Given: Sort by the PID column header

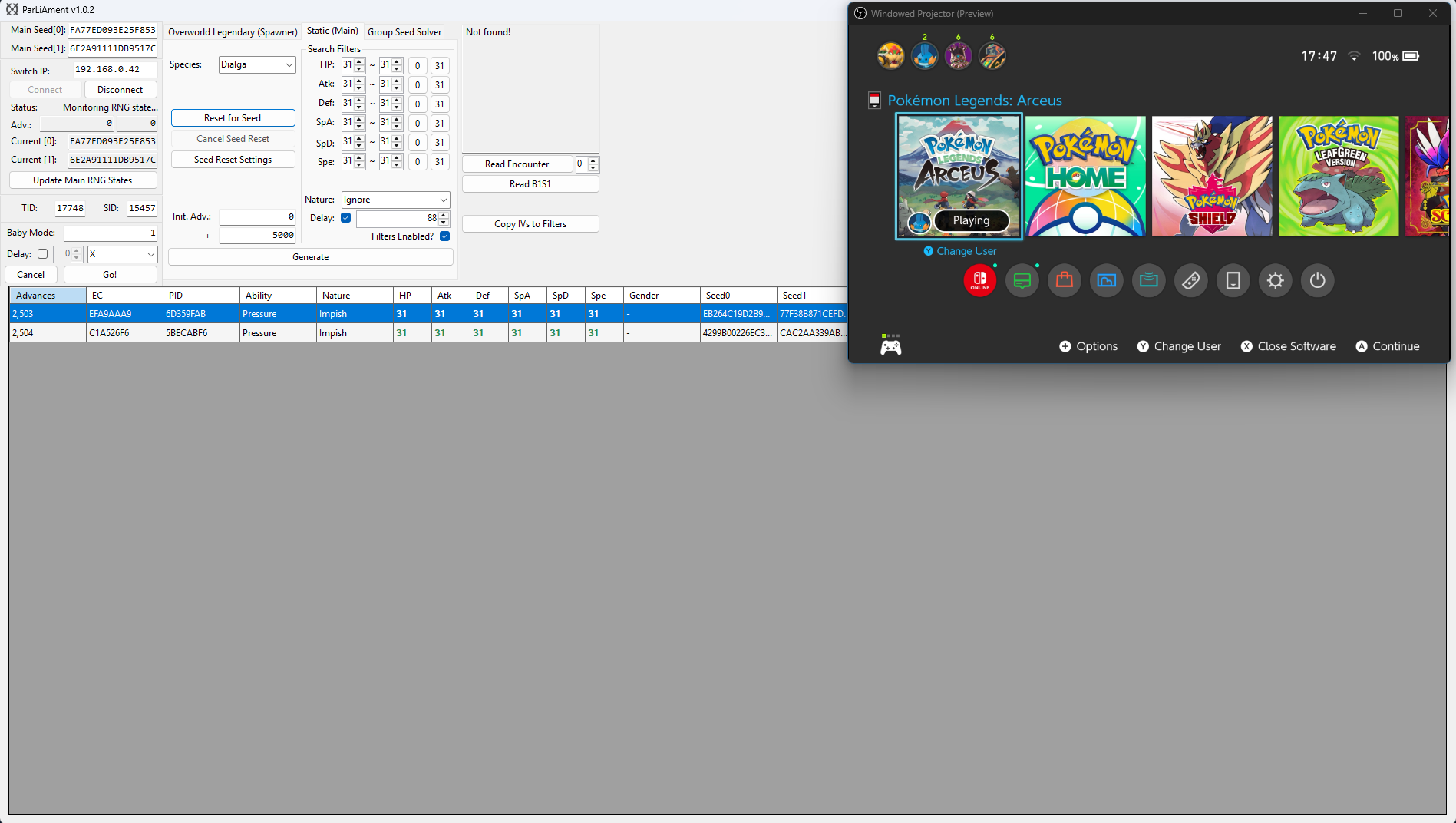Looking at the screenshot, I should point(201,296).
